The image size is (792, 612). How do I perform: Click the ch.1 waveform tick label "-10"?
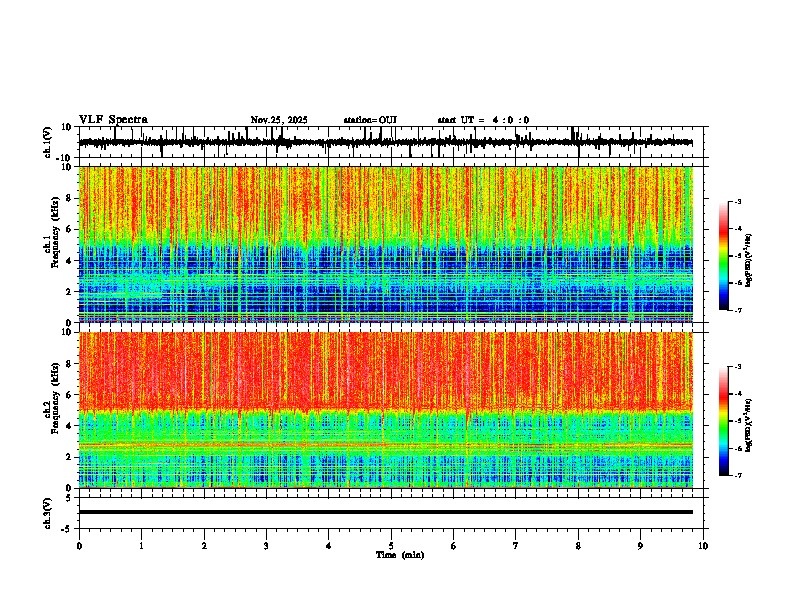coord(65,158)
